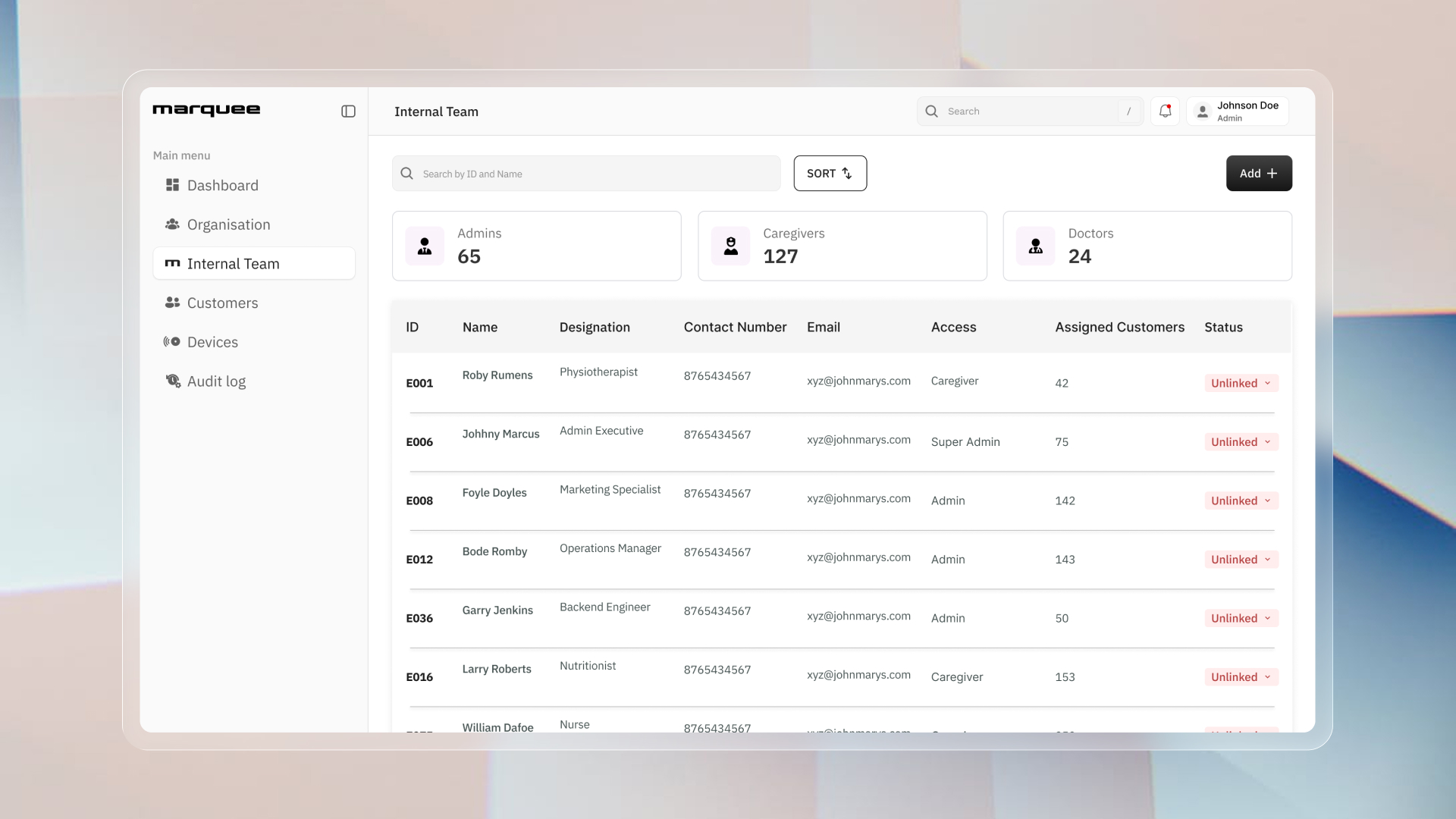
Task: Click the Admins card person icon
Action: (425, 246)
